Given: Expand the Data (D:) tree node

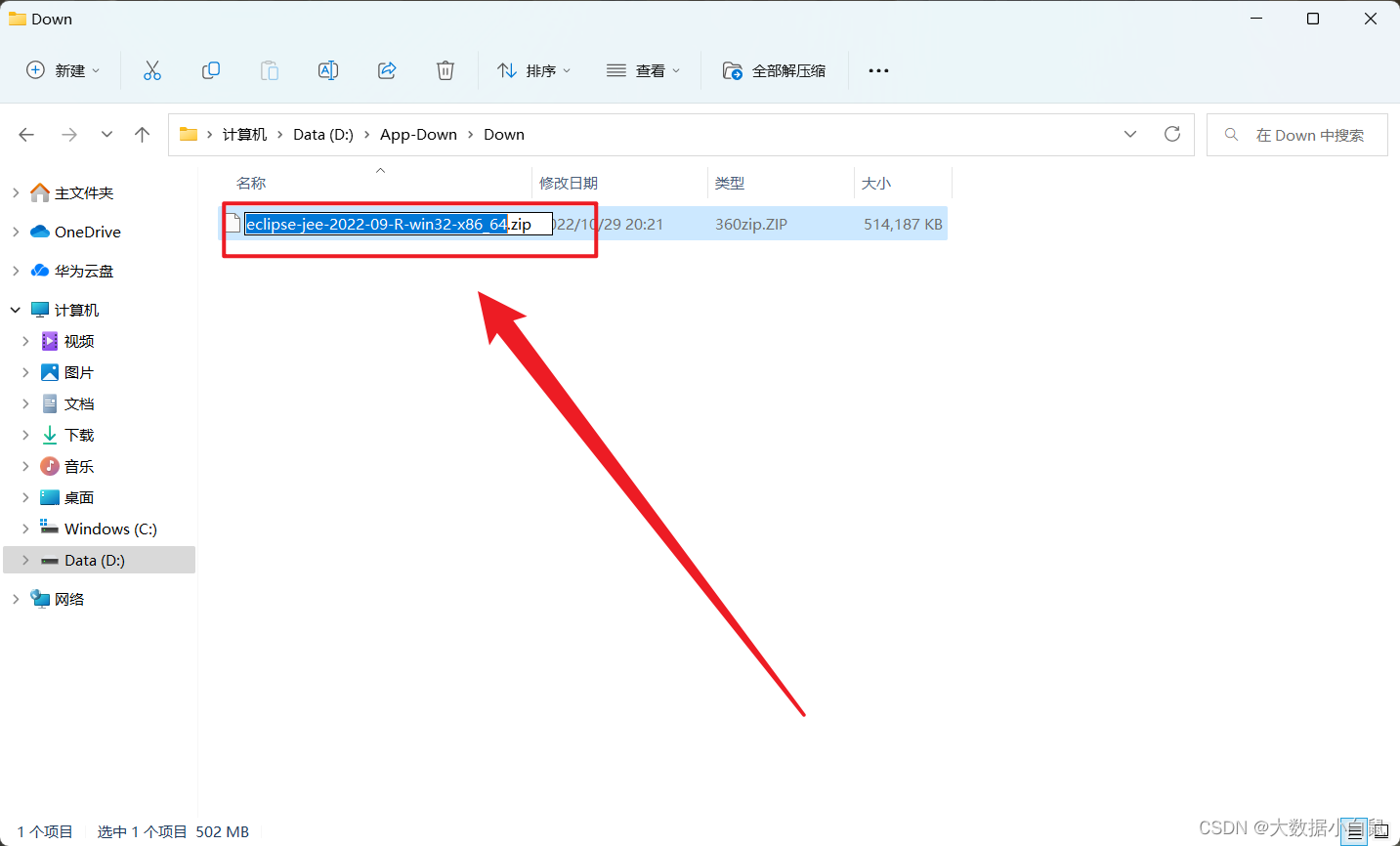Looking at the screenshot, I should [x=25, y=561].
